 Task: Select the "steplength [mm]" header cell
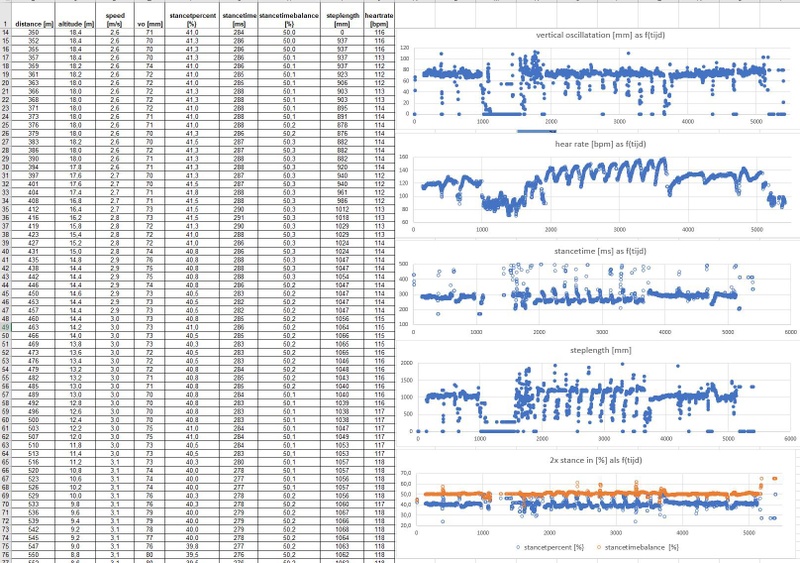[342, 16]
